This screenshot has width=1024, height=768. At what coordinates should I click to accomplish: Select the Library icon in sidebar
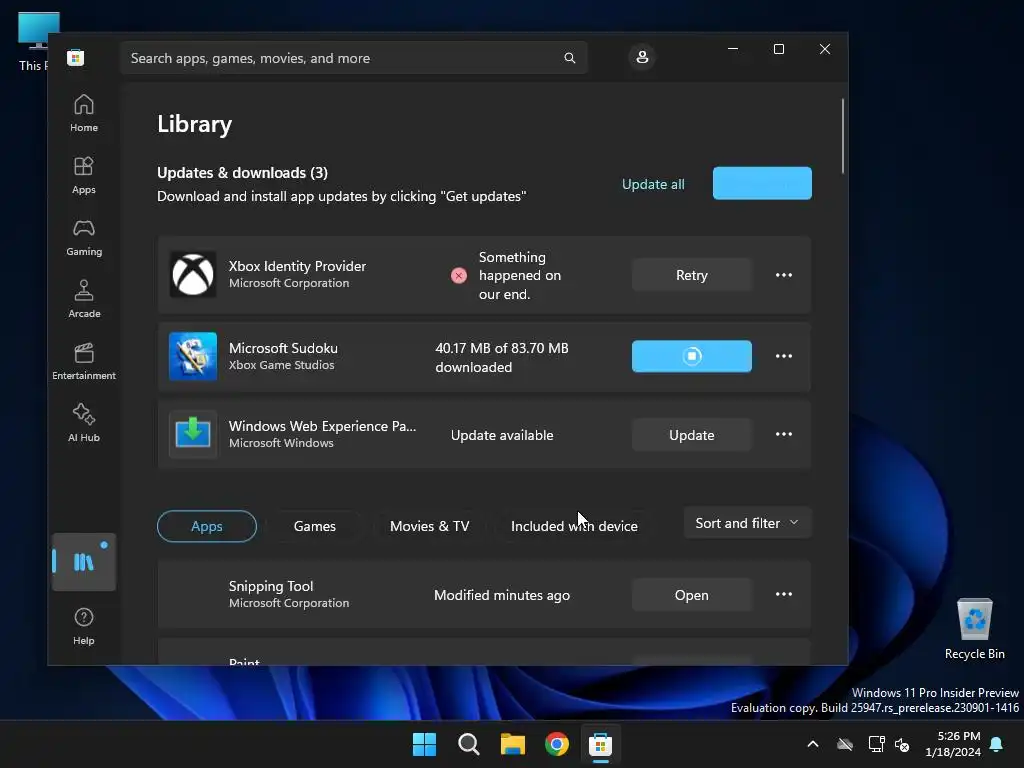pos(84,562)
